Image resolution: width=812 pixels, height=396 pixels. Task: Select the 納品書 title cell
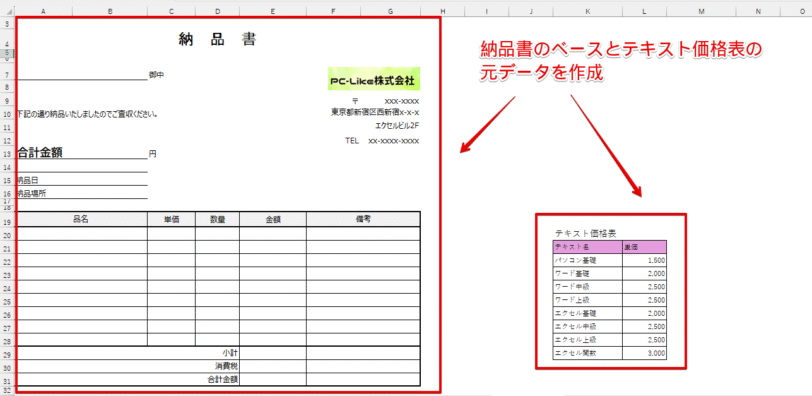(x=218, y=39)
